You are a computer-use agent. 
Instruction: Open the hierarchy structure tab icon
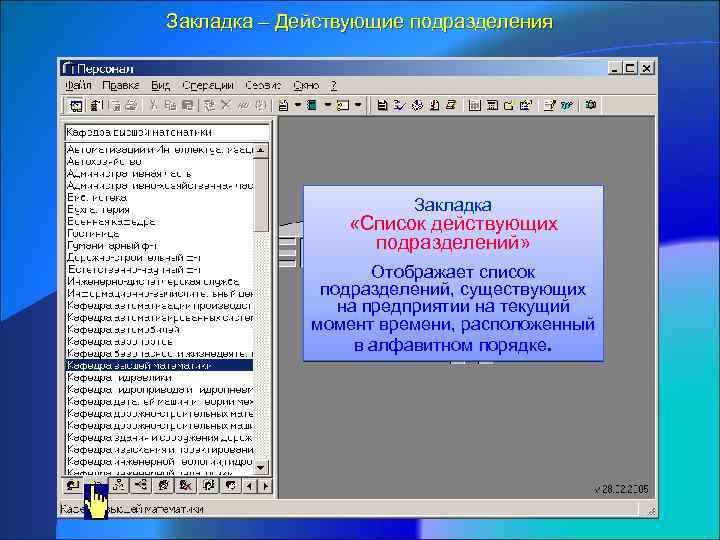pyautogui.click(x=119, y=485)
